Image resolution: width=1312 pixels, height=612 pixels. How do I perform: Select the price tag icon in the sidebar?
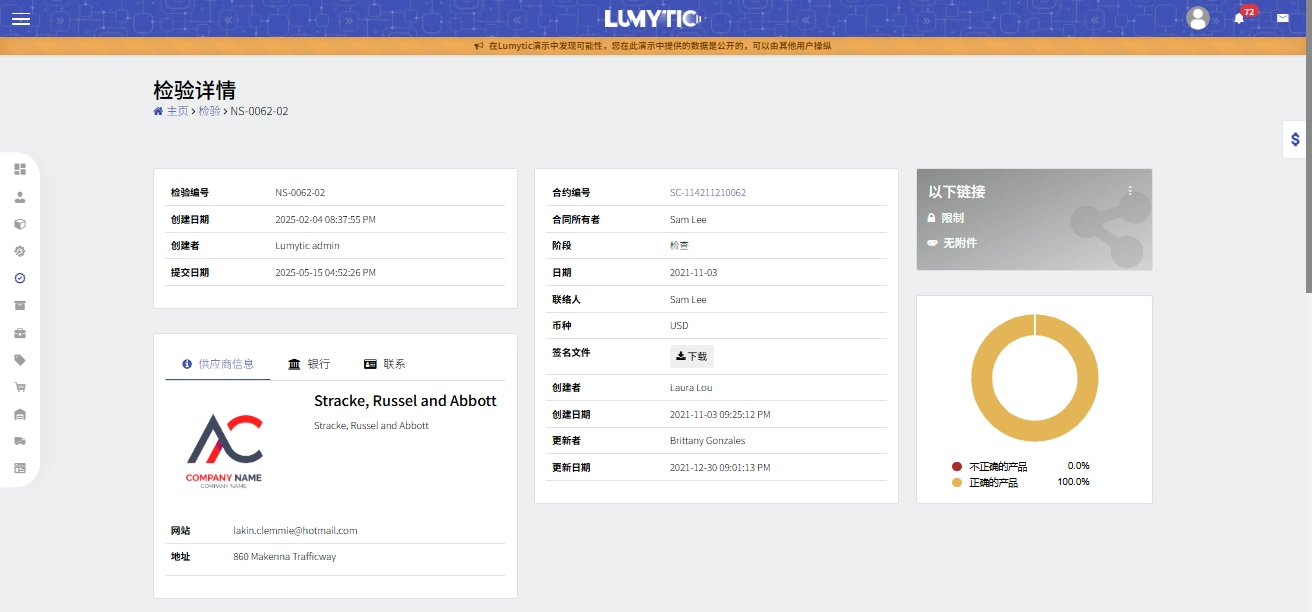(x=20, y=360)
